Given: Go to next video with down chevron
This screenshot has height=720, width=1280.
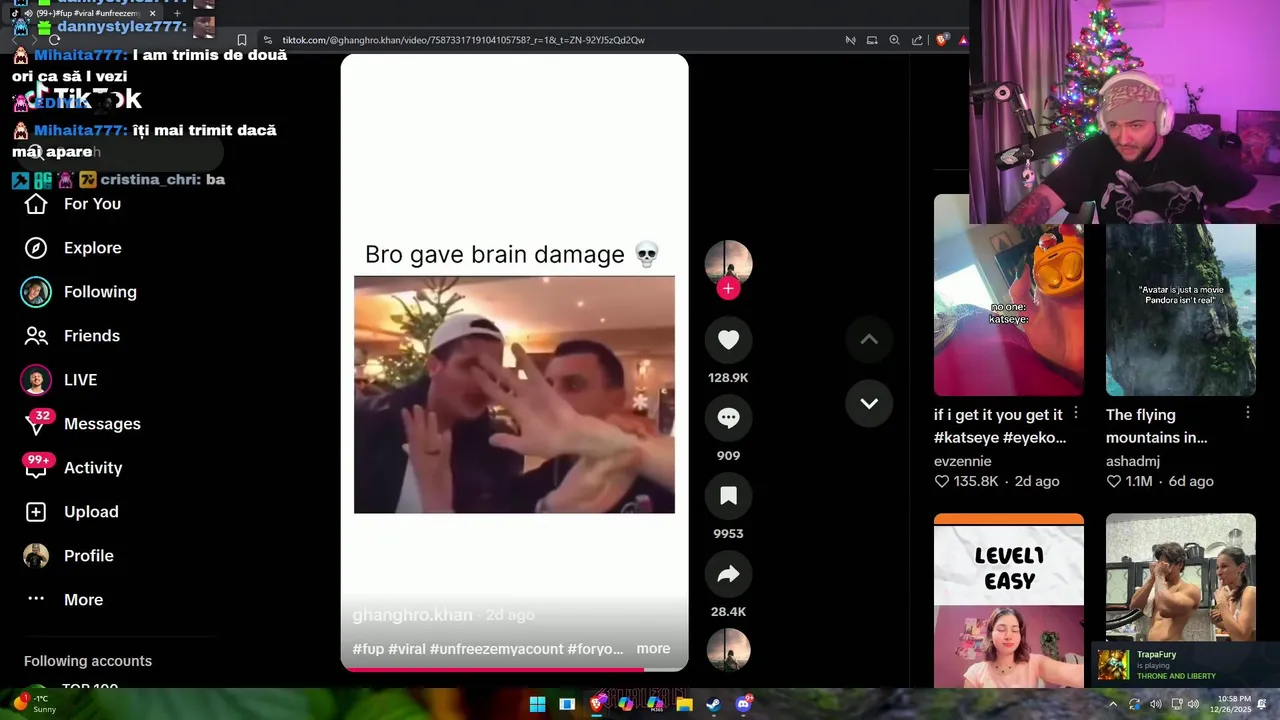Looking at the screenshot, I should (869, 404).
